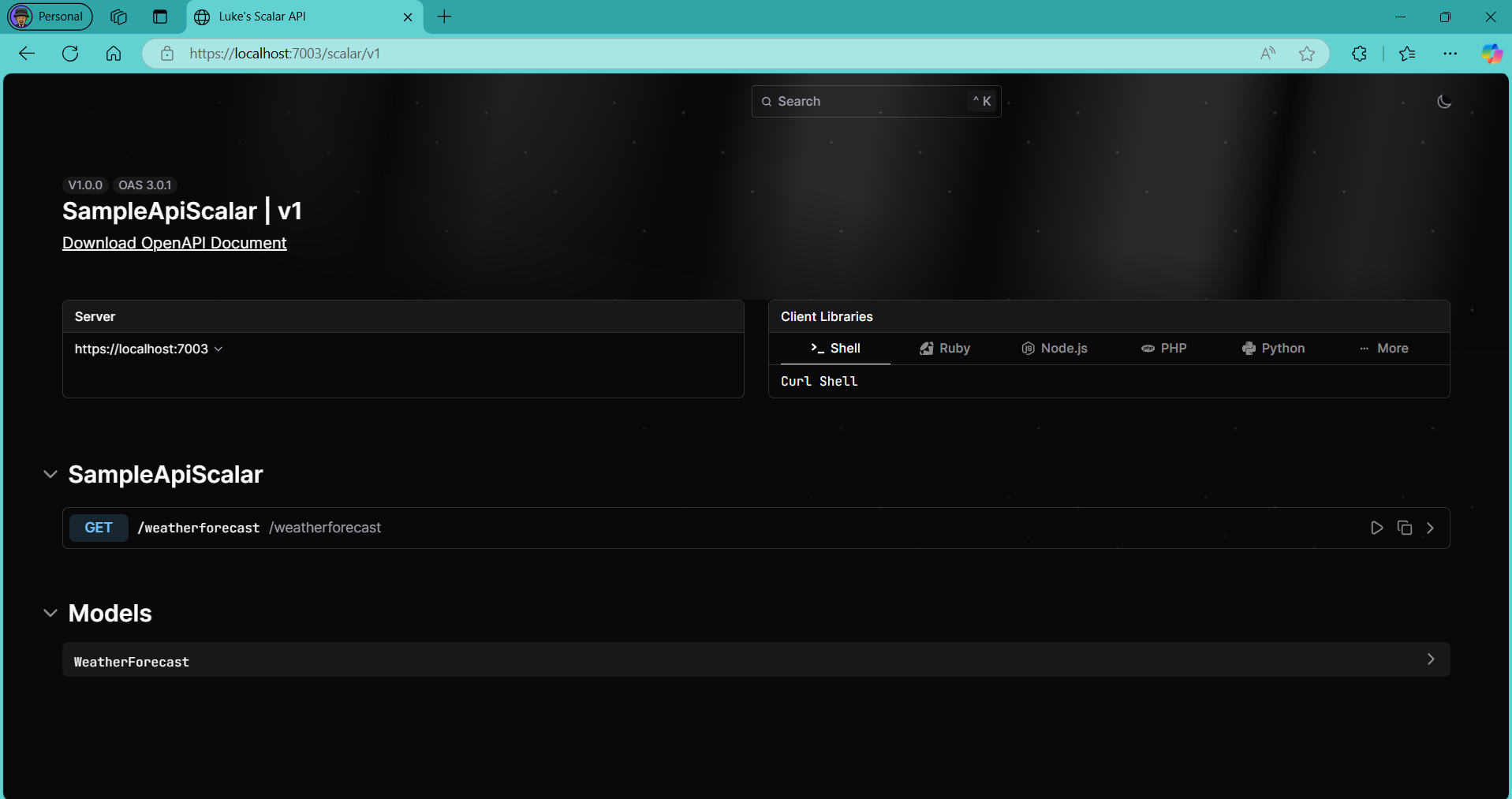Open the Read Aloud icon in address bar
The height and width of the screenshot is (799, 1512).
coord(1267,54)
